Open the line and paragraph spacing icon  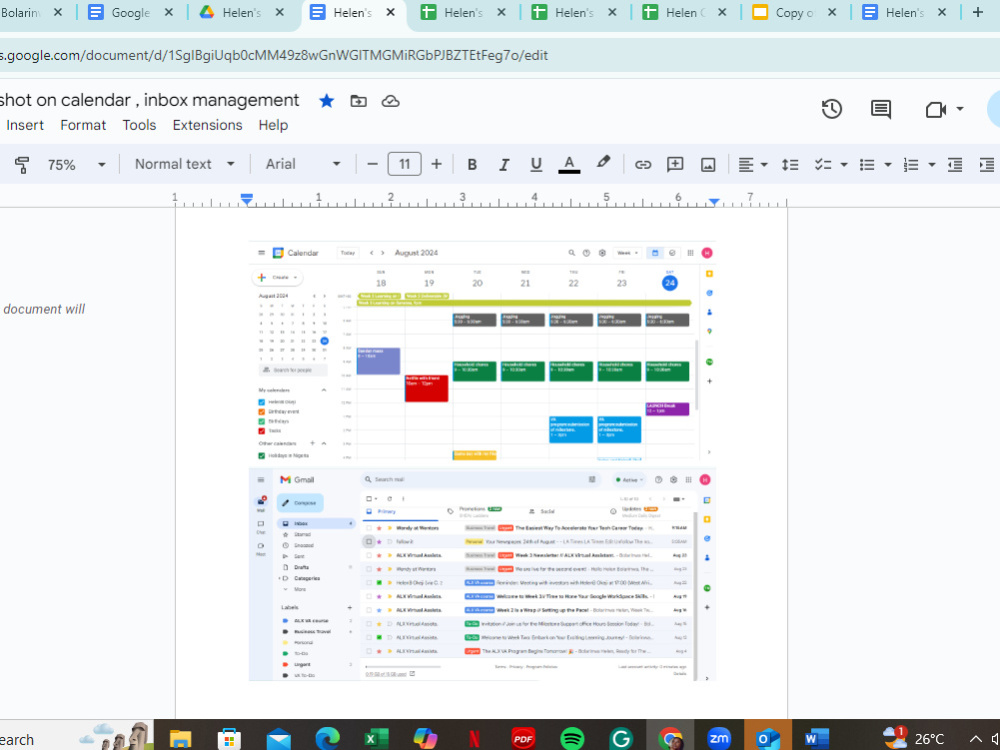[x=790, y=165]
